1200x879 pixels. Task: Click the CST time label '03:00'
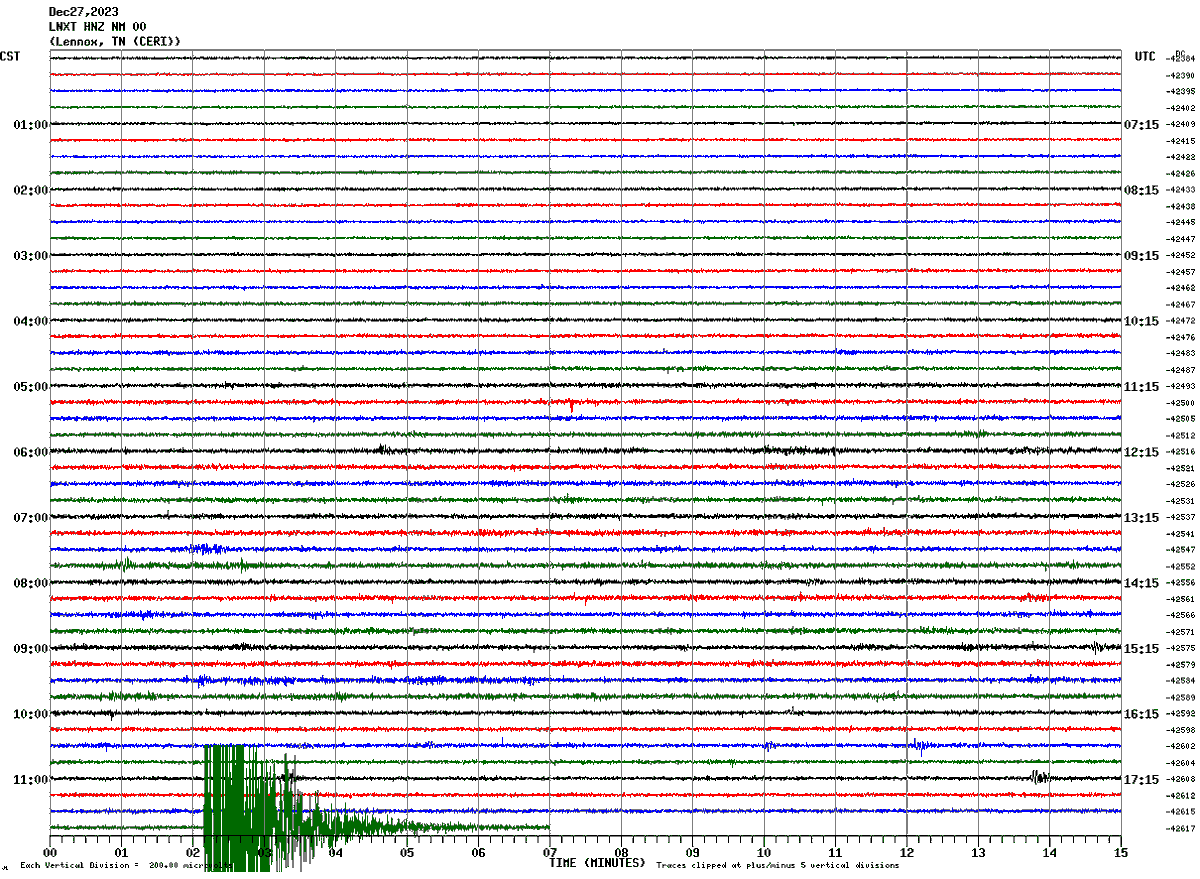(x=30, y=256)
